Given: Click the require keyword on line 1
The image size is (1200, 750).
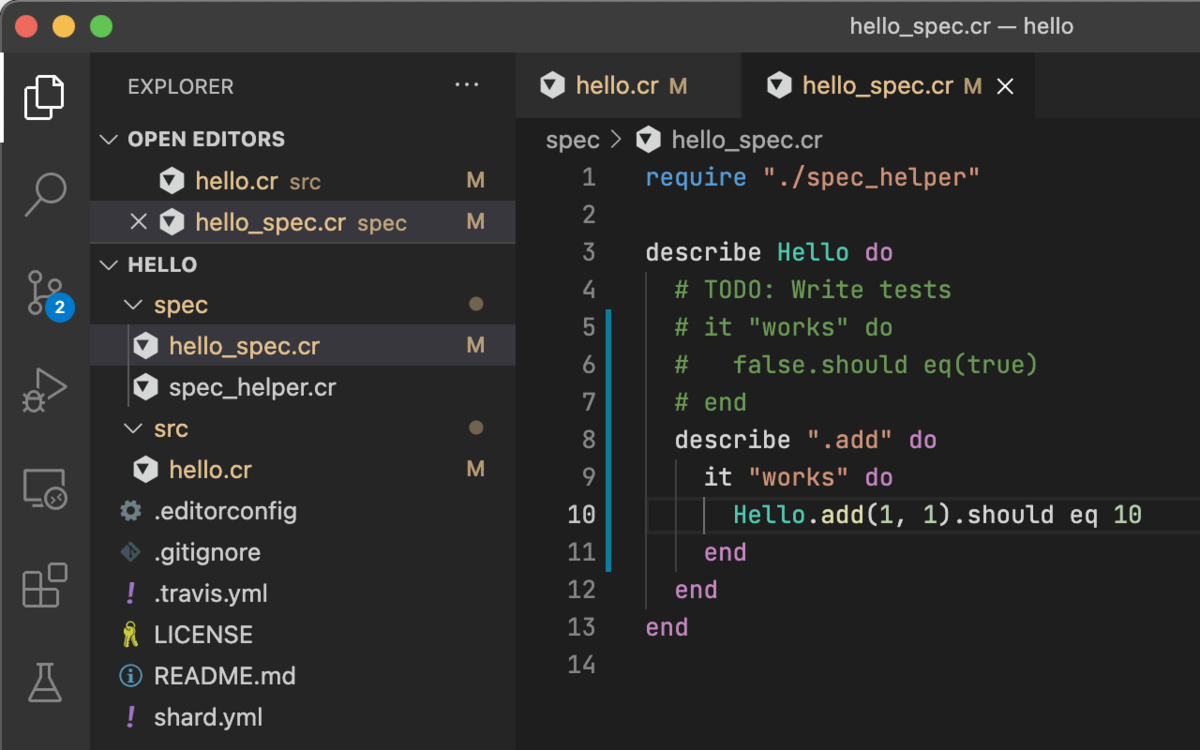Looking at the screenshot, I should [x=696, y=178].
